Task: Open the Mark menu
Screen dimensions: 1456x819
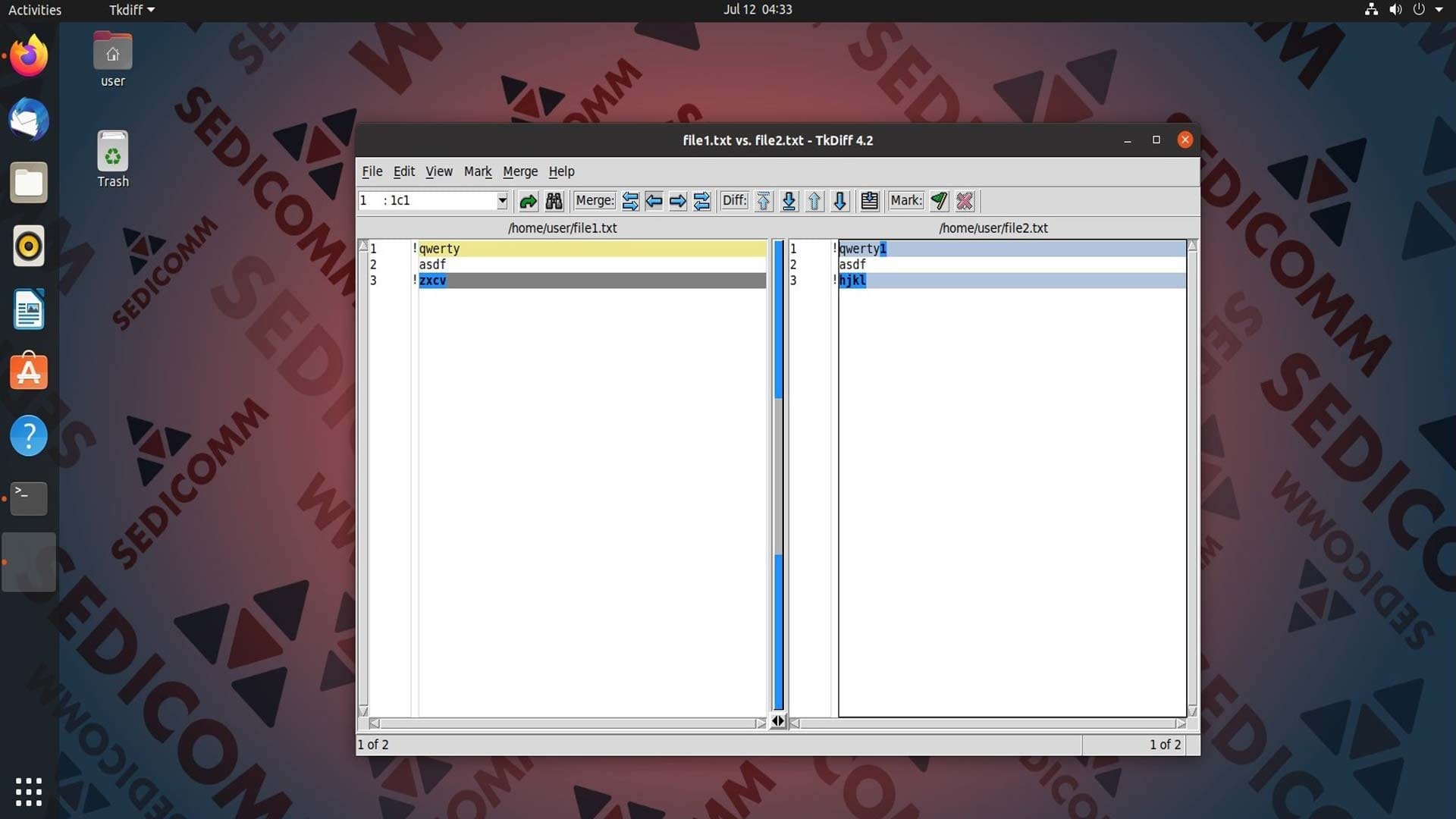Action: pyautogui.click(x=478, y=171)
